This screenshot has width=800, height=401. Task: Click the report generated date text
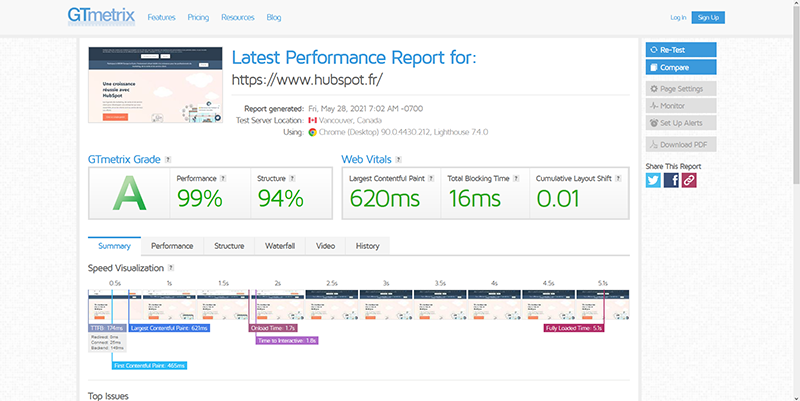[365, 109]
